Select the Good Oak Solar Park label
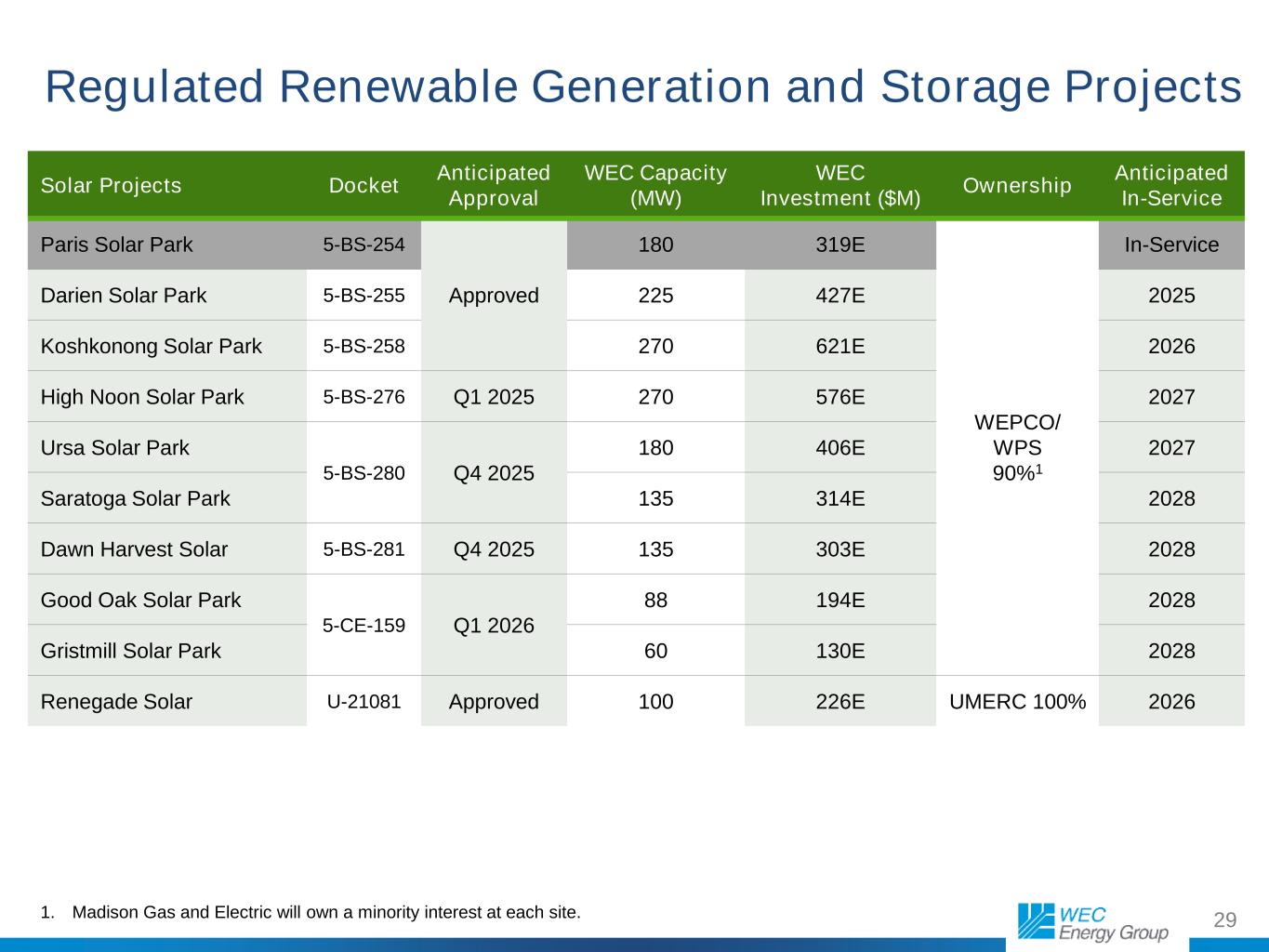Viewport: 1269px width, 952px height. coord(141,600)
